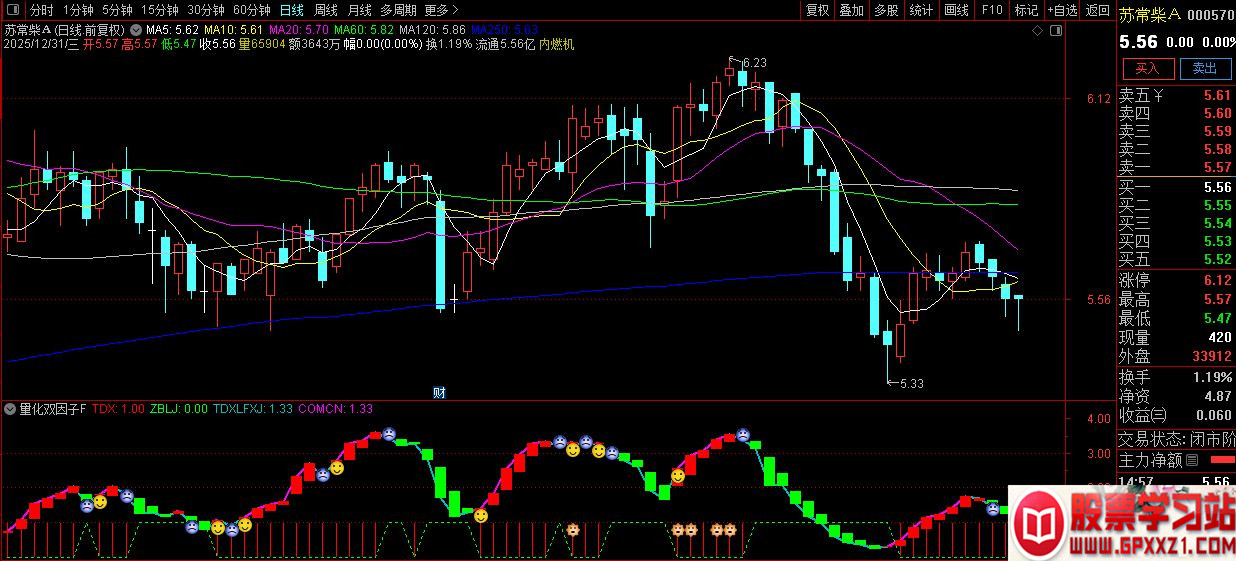Open the 画线 drawing tools

[x=957, y=10]
